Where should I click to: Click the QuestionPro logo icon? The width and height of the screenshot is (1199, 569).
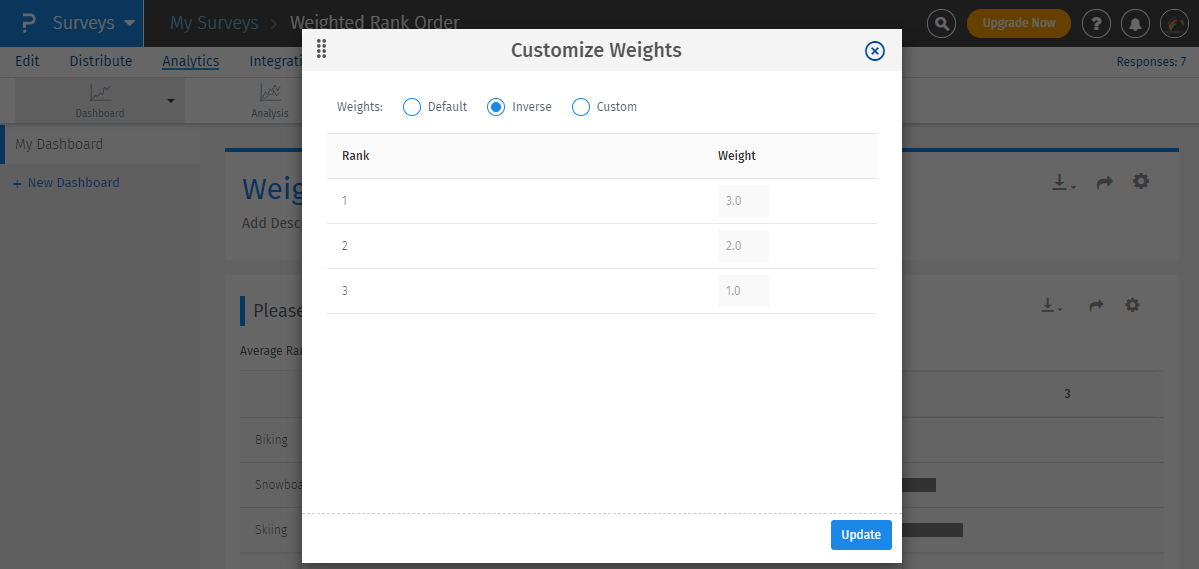tap(29, 23)
